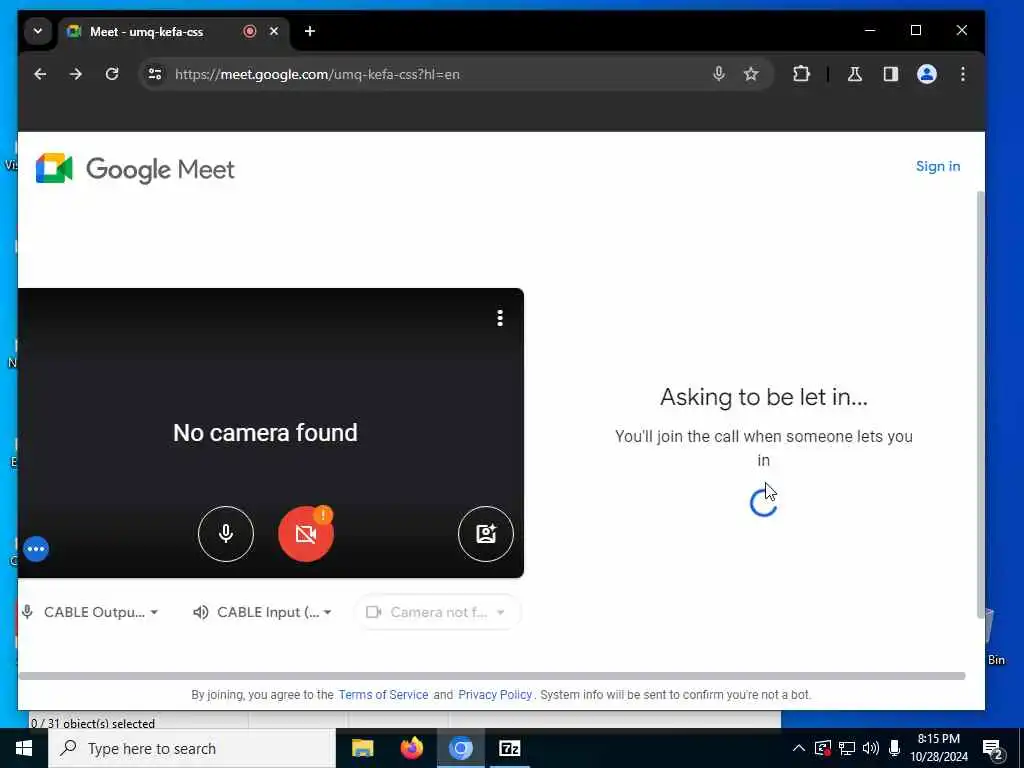Click the microphone permission icon in address bar
The height and width of the screenshot is (768, 1024).
(x=718, y=74)
